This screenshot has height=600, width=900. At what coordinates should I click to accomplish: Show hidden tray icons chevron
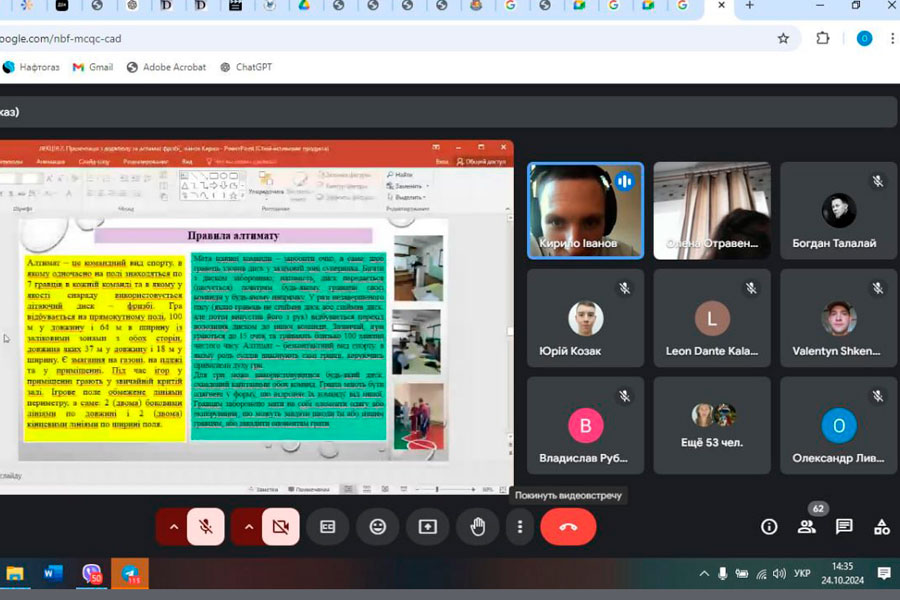tap(704, 573)
